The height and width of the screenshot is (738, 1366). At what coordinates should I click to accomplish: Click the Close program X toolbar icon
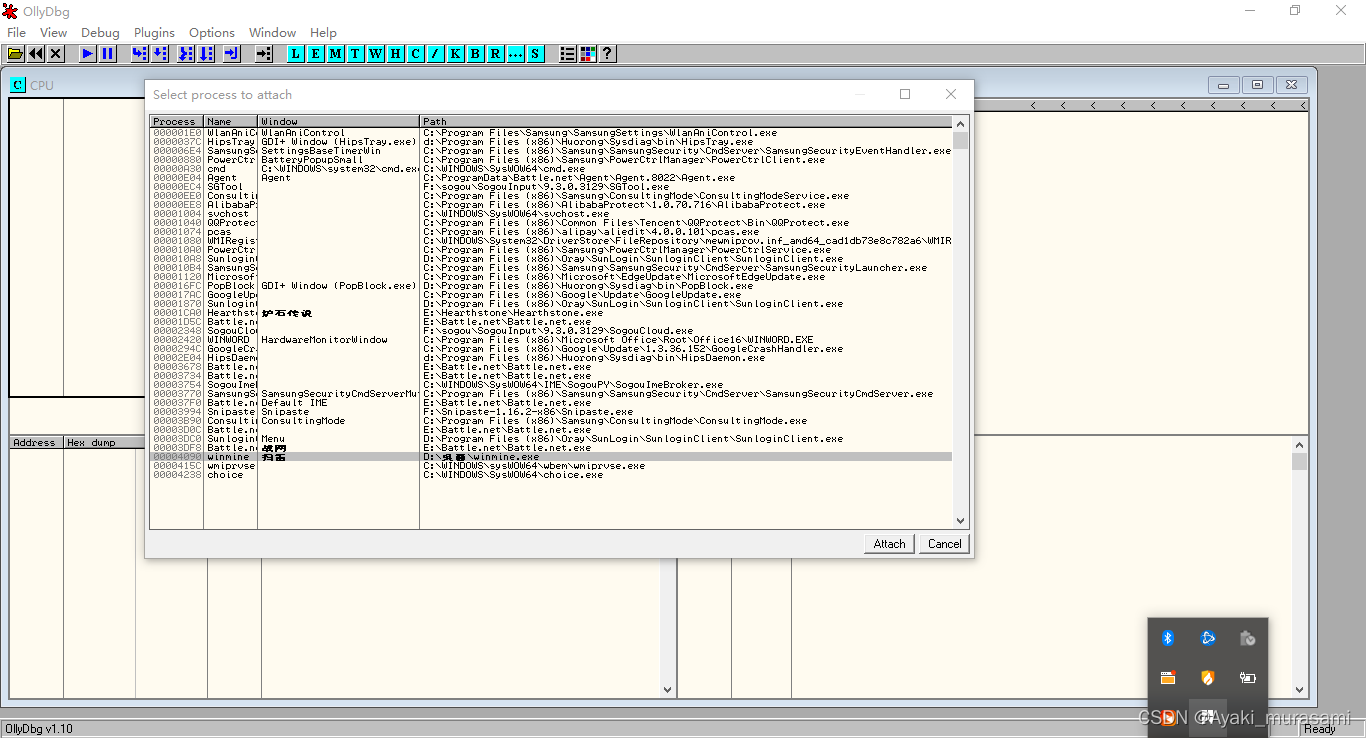pos(56,54)
